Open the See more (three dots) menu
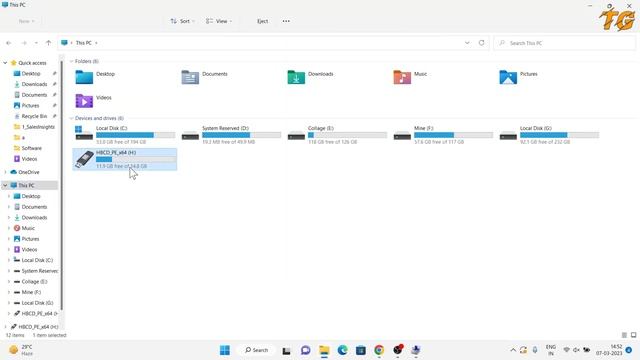The width and height of the screenshot is (640, 360). (286, 21)
